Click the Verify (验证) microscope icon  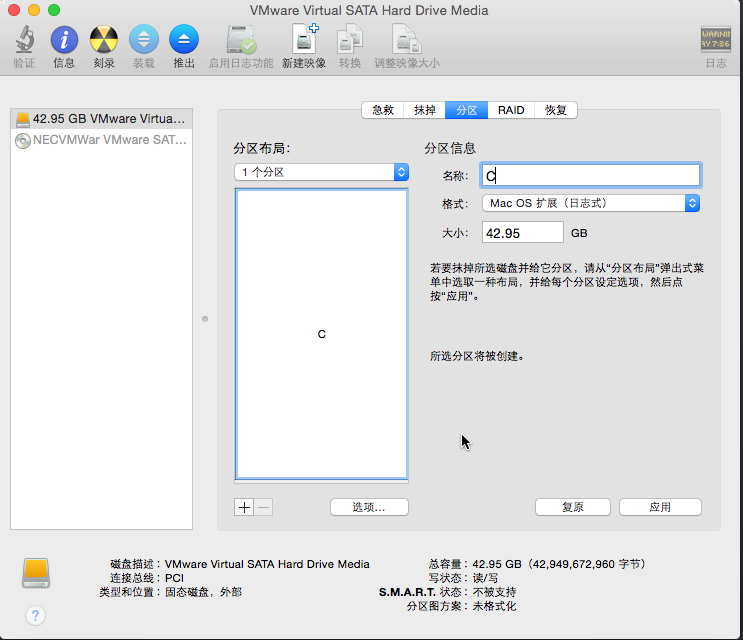(24, 39)
